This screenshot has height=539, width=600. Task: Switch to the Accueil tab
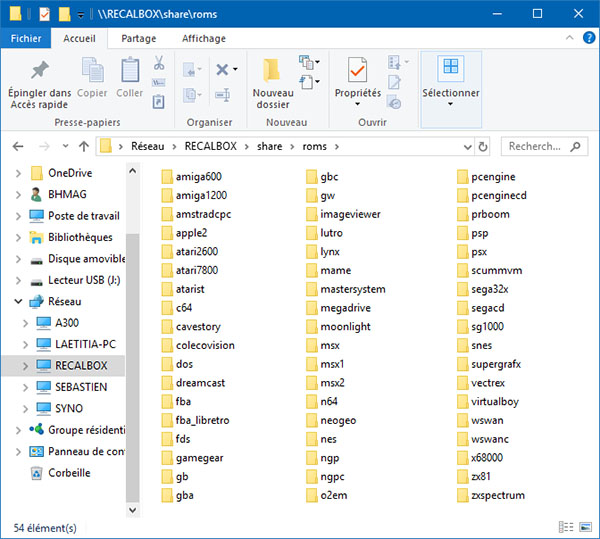tap(79, 38)
